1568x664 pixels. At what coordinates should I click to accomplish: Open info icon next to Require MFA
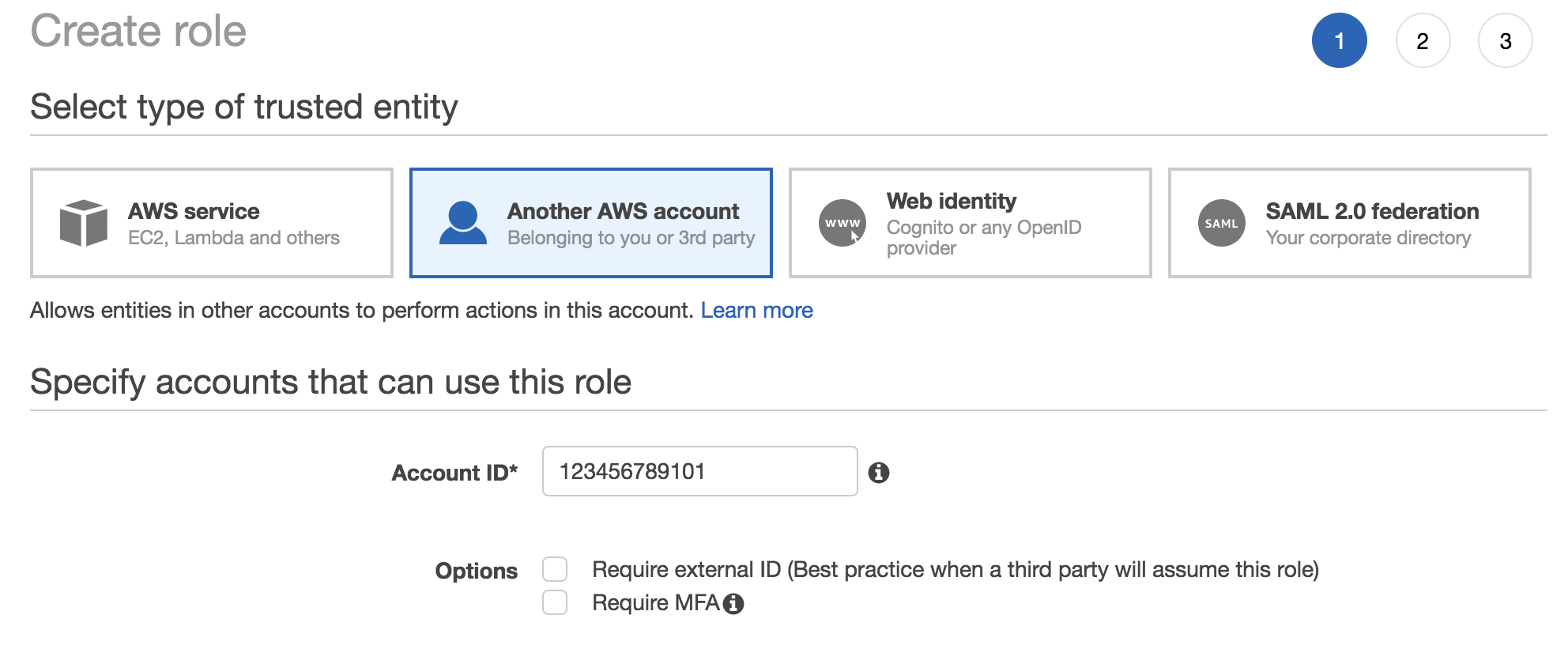coord(733,604)
